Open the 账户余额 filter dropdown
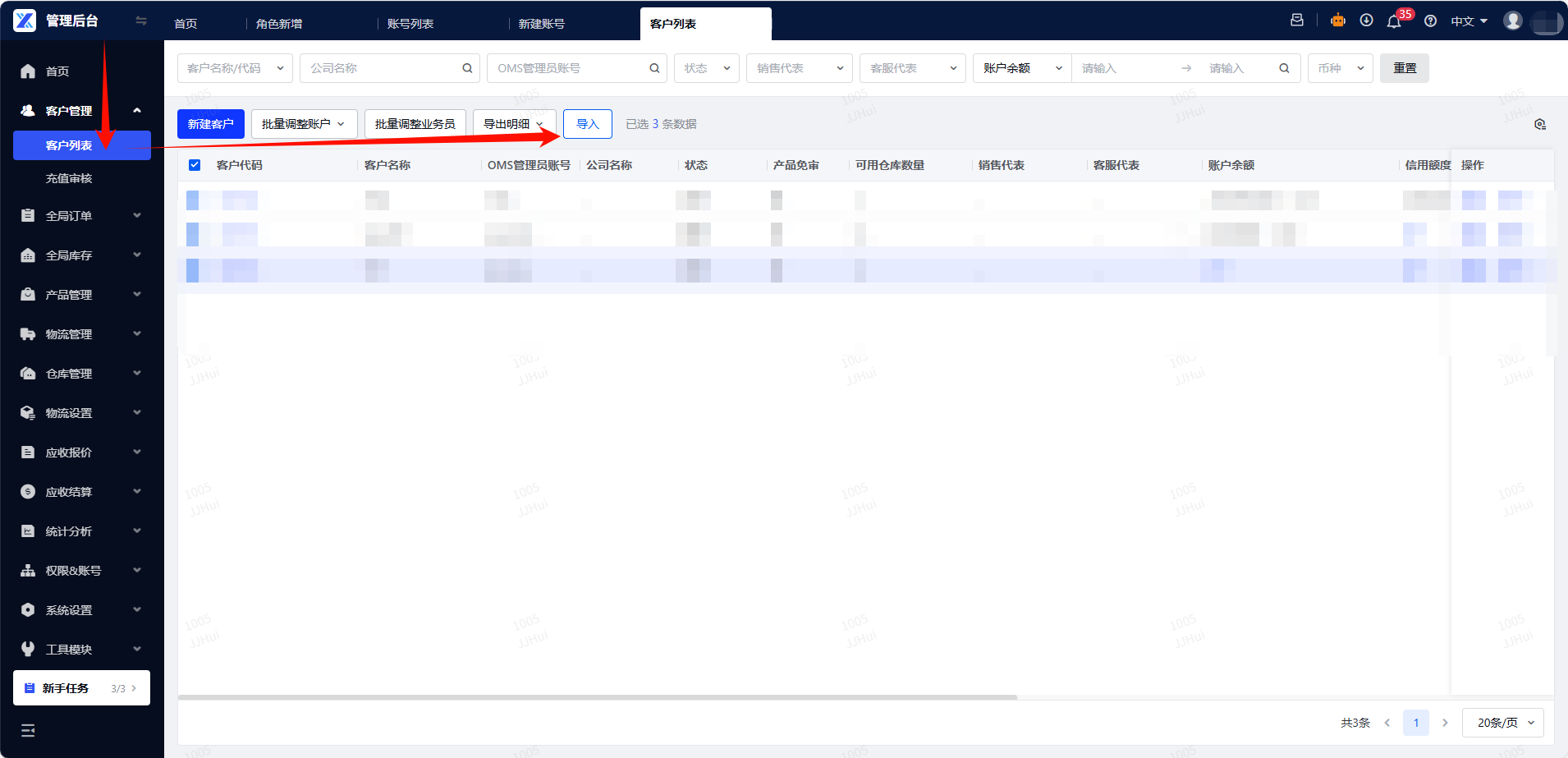Image resolution: width=1568 pixels, height=758 pixels. [1022, 68]
